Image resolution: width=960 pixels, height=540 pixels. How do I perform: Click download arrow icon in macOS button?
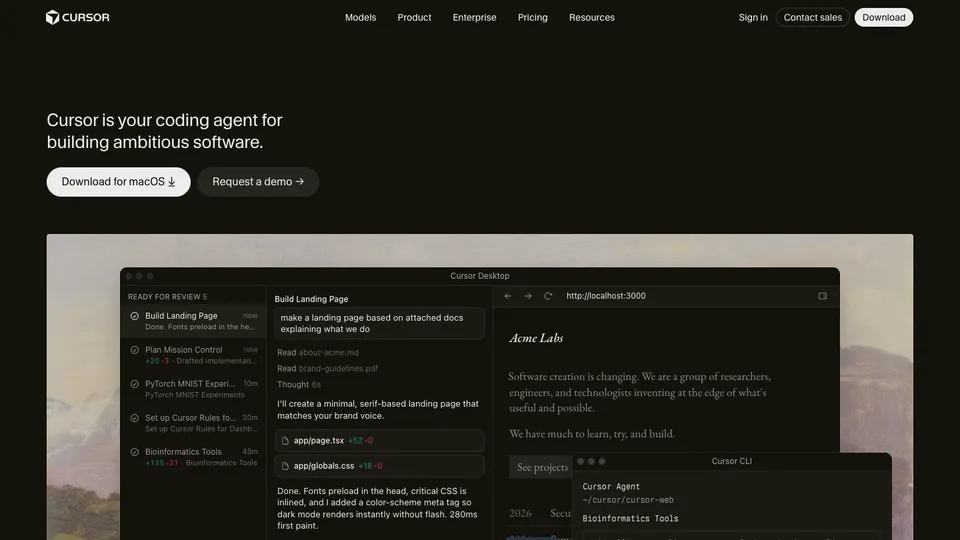(172, 182)
